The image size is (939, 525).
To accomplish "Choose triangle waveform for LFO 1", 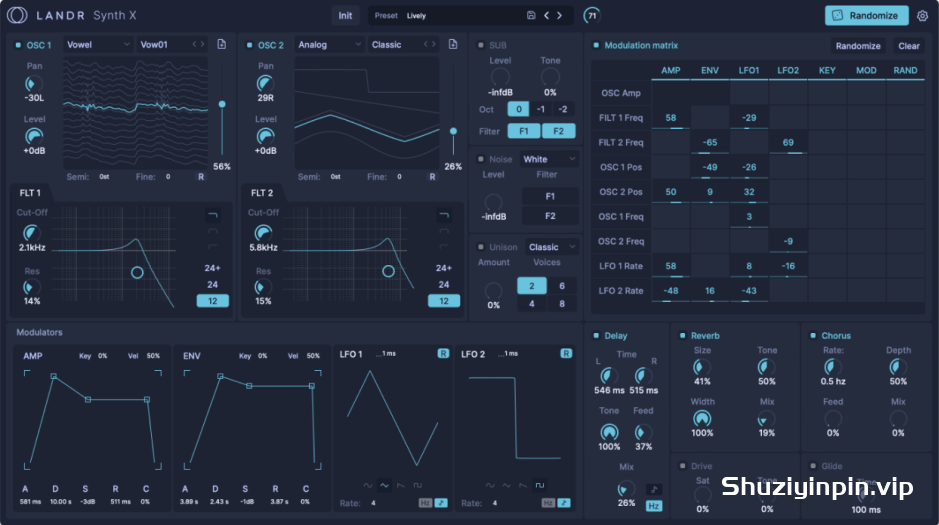I will 384,485.
